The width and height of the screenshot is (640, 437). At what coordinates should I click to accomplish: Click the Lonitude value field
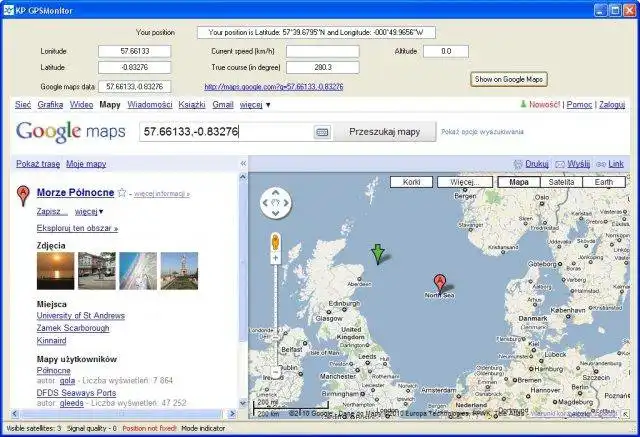point(135,51)
